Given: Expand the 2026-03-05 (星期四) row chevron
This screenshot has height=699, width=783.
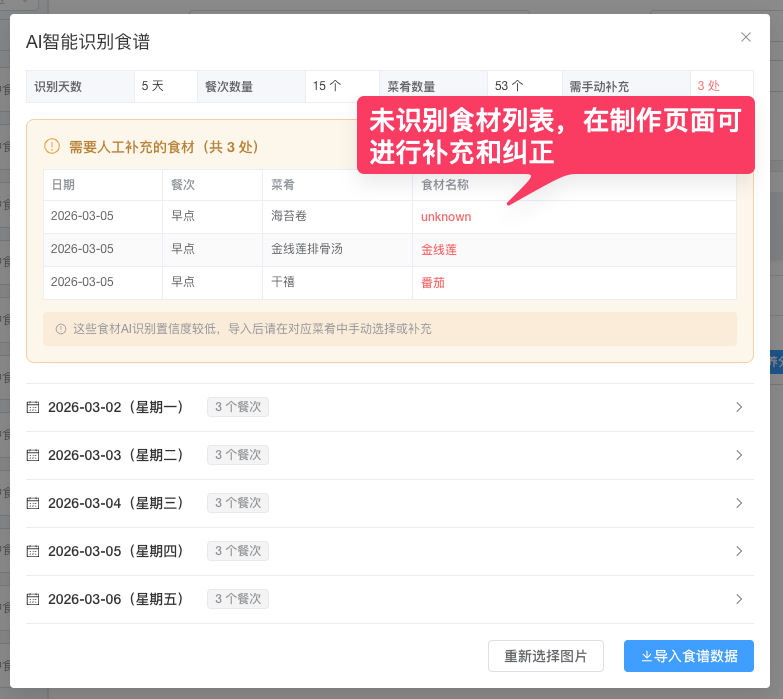Looking at the screenshot, I should click(x=739, y=551).
